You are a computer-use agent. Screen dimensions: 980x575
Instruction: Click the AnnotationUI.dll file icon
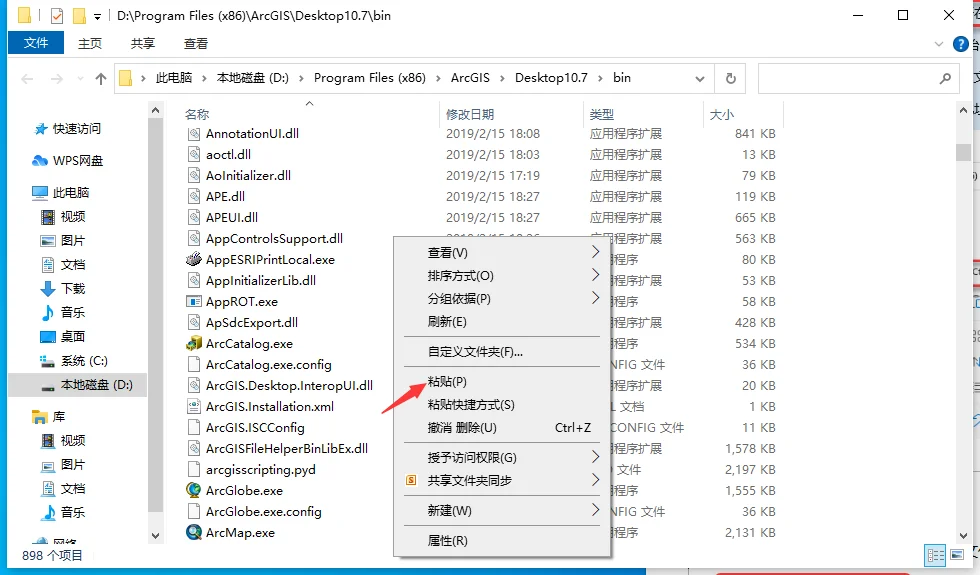194,134
